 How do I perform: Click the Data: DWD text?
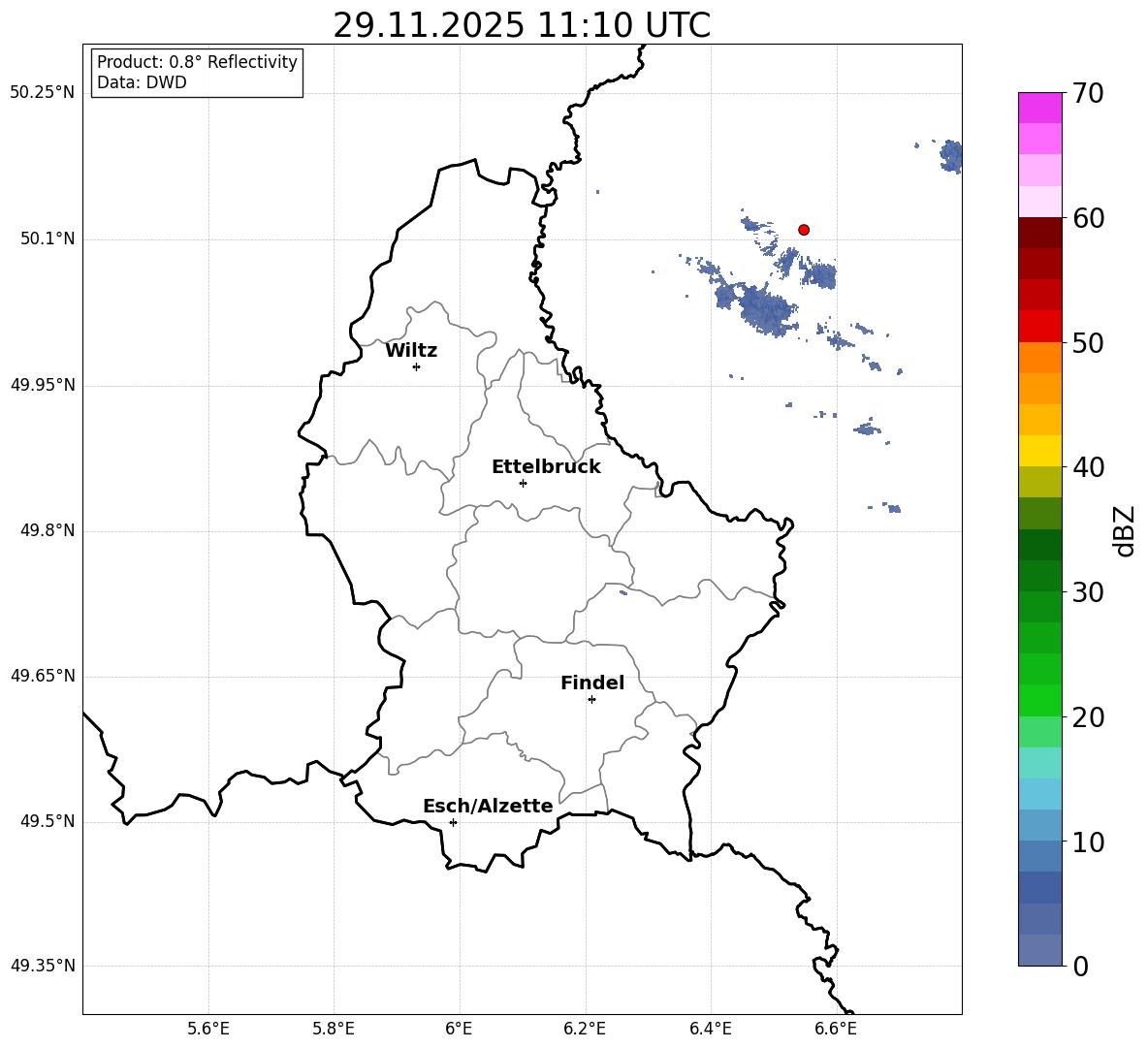pos(142,82)
